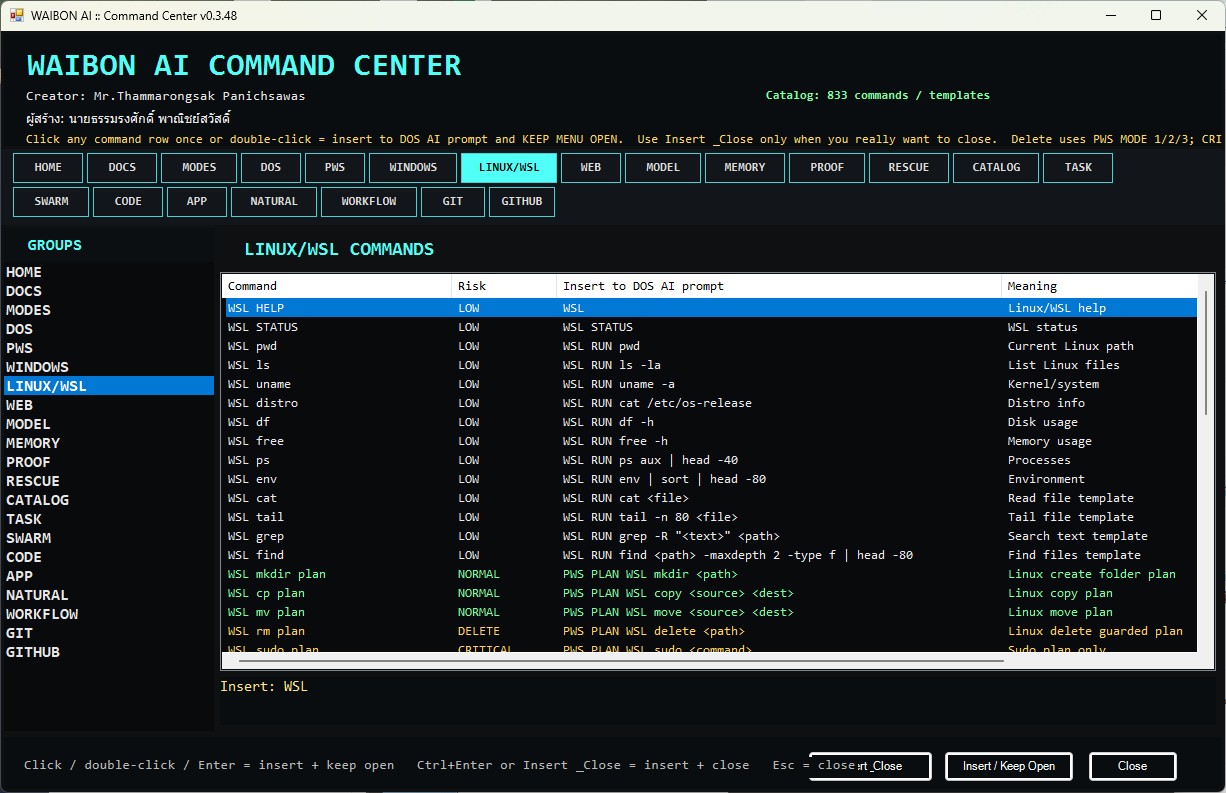Screen dimensions: 1226x793
Task: Pick the WSL ls row
Action: [x=710, y=365]
